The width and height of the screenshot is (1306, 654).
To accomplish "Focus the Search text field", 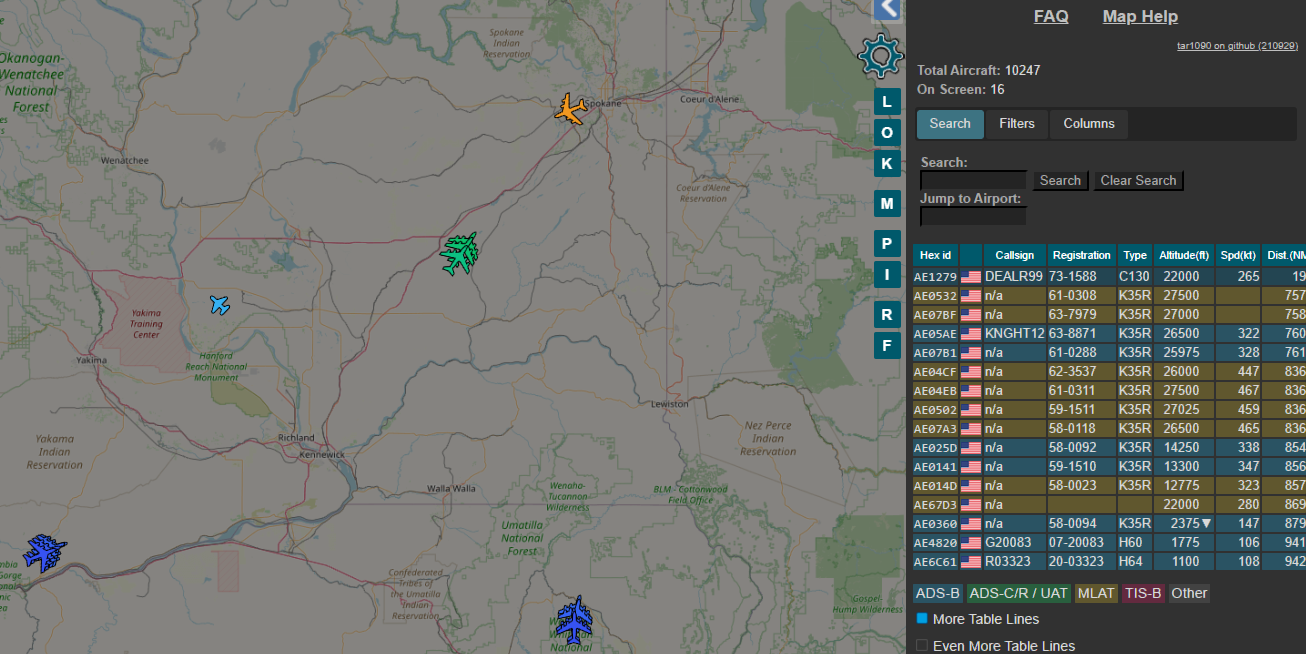I will [973, 180].
